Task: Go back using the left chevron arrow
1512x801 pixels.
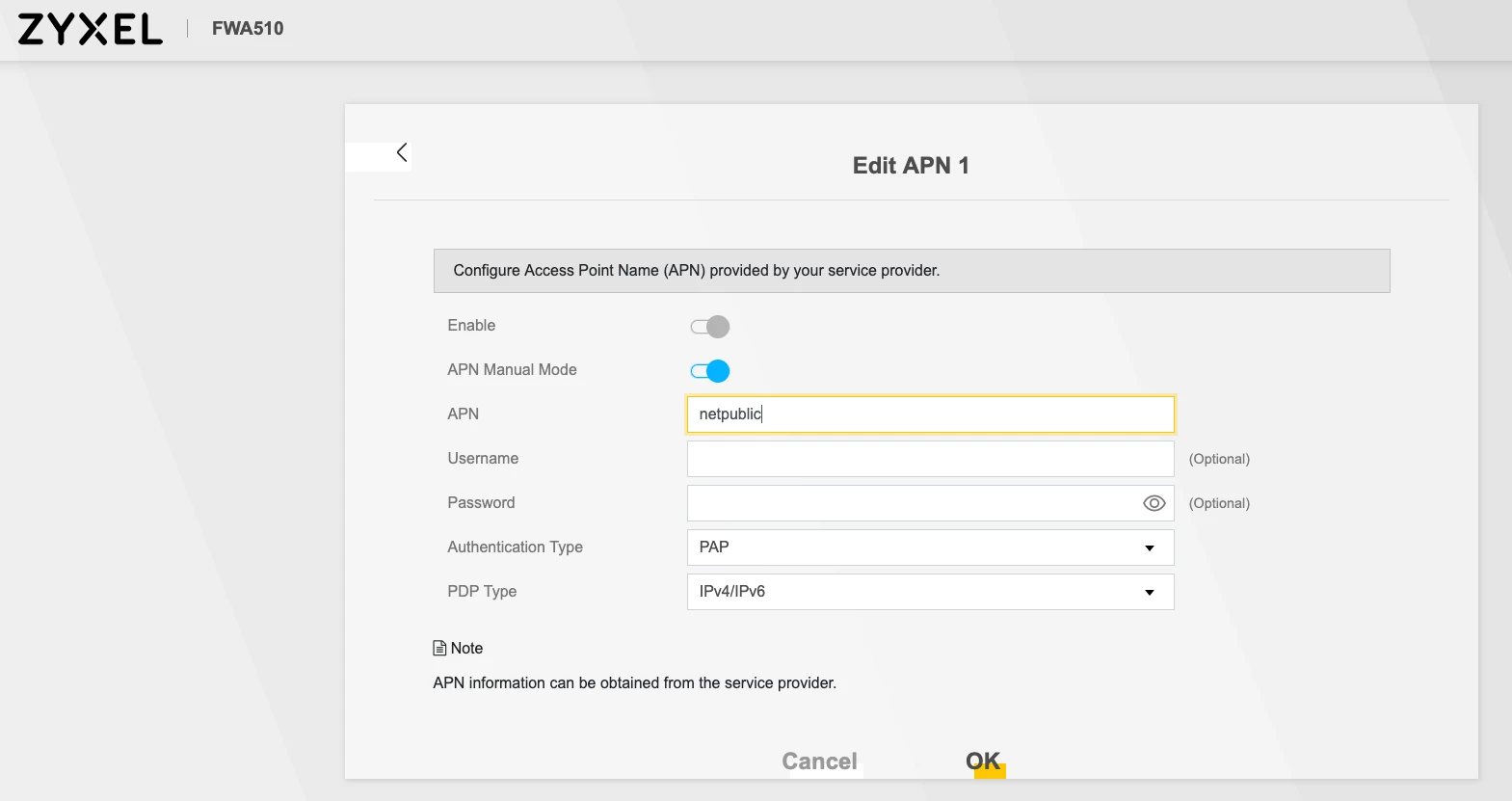Action: (x=402, y=152)
